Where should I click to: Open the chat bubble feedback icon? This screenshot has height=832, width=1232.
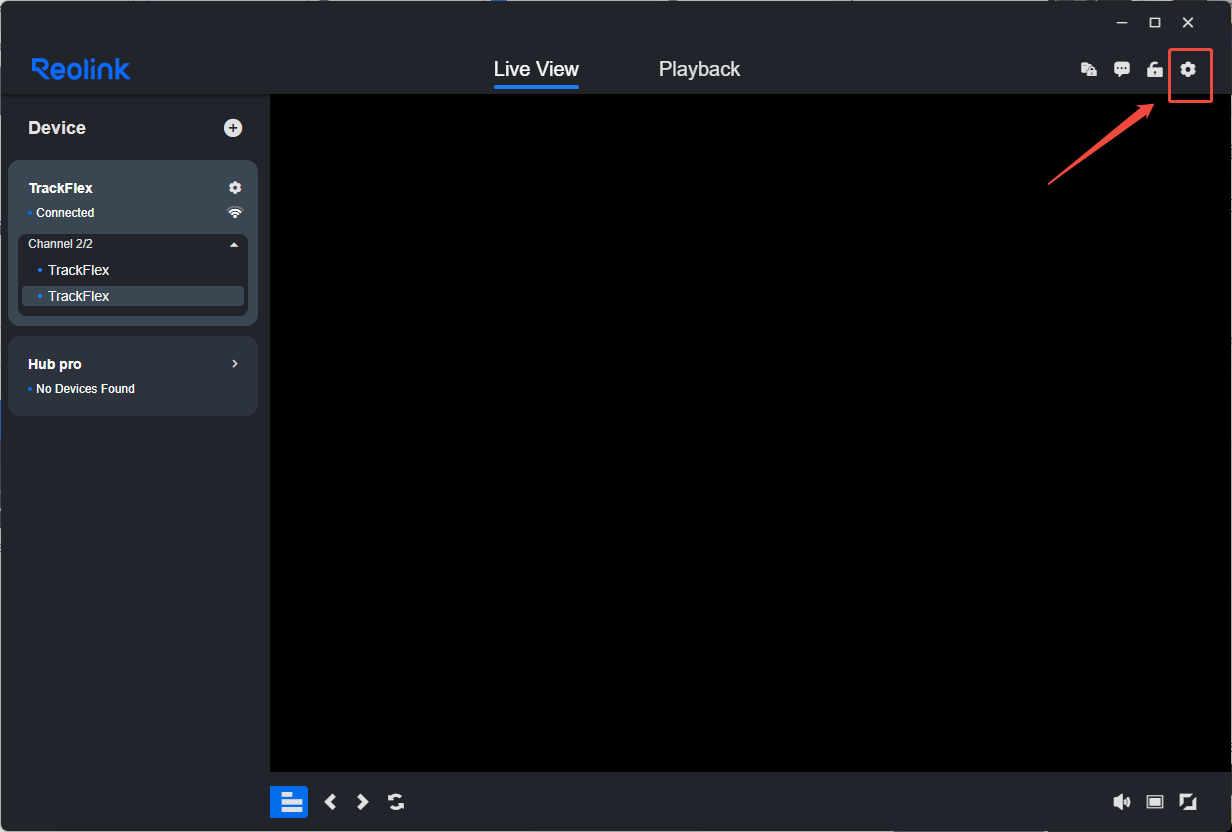[1122, 69]
